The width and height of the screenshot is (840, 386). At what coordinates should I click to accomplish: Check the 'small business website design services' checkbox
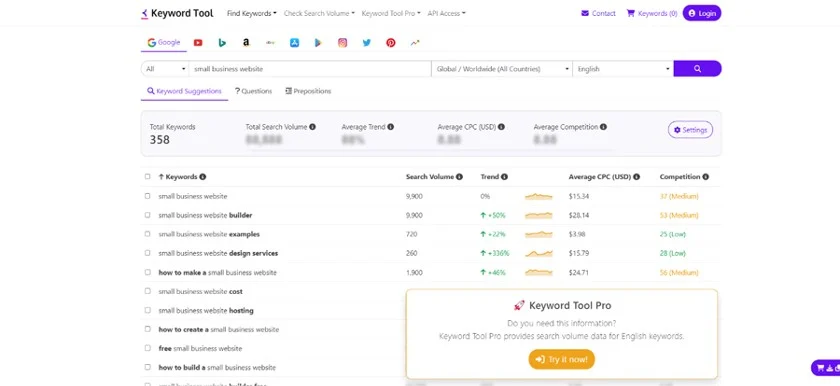click(148, 253)
